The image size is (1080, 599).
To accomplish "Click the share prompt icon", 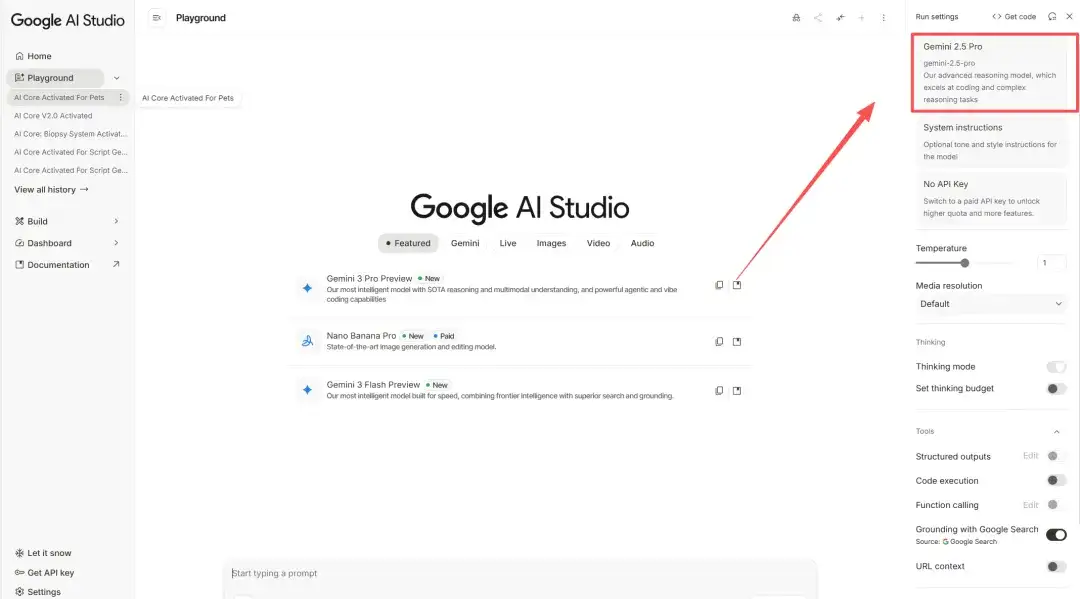I will pos(818,18).
